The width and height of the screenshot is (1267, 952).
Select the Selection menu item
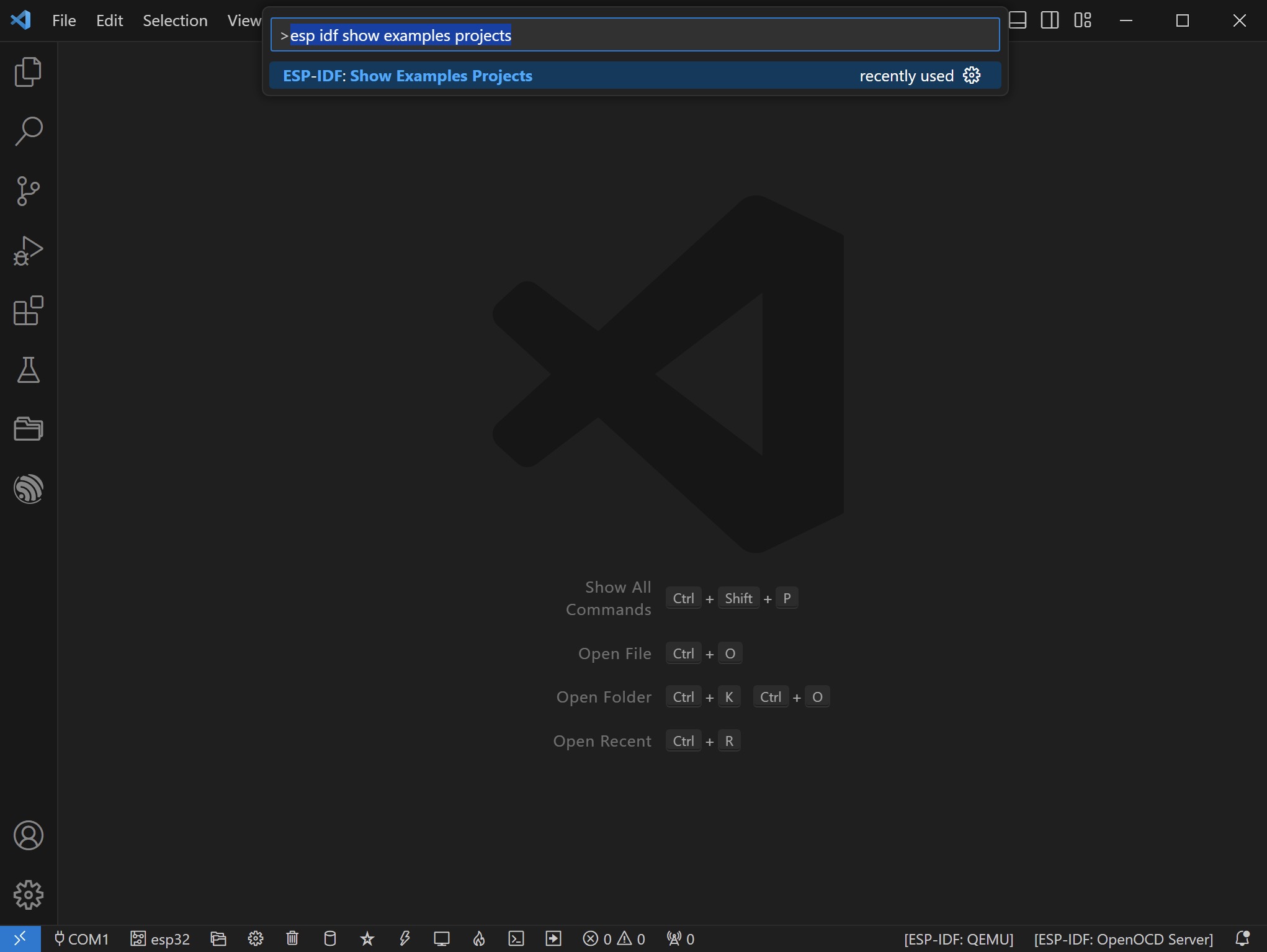pos(173,19)
